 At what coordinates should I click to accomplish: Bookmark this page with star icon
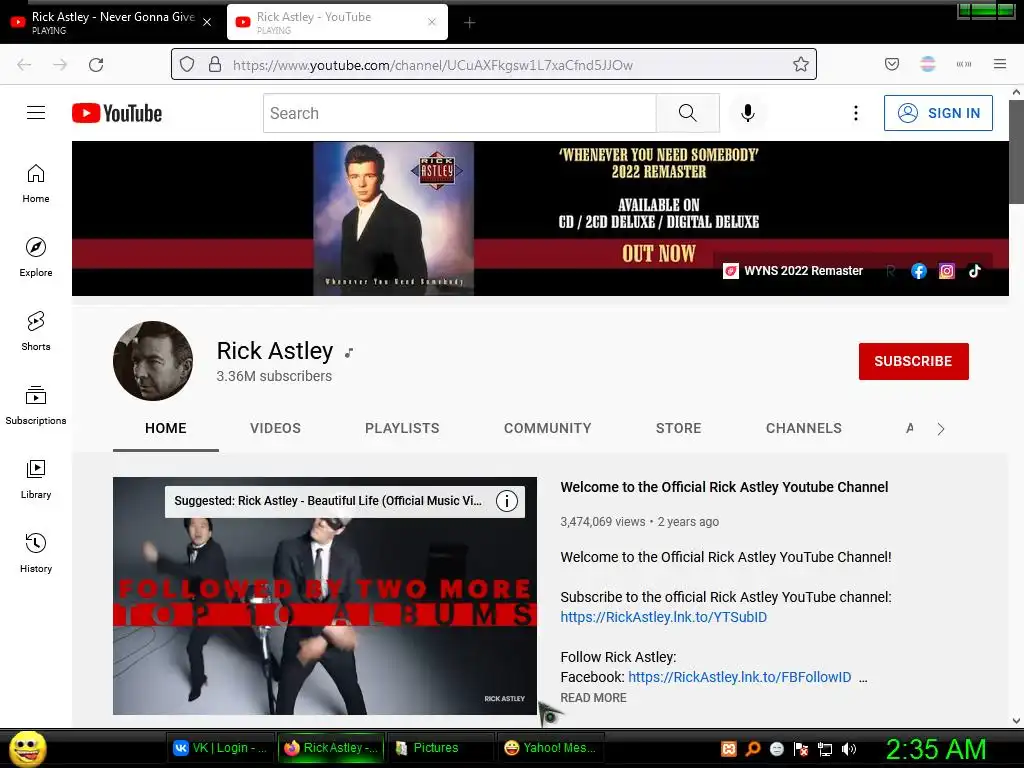[801, 64]
